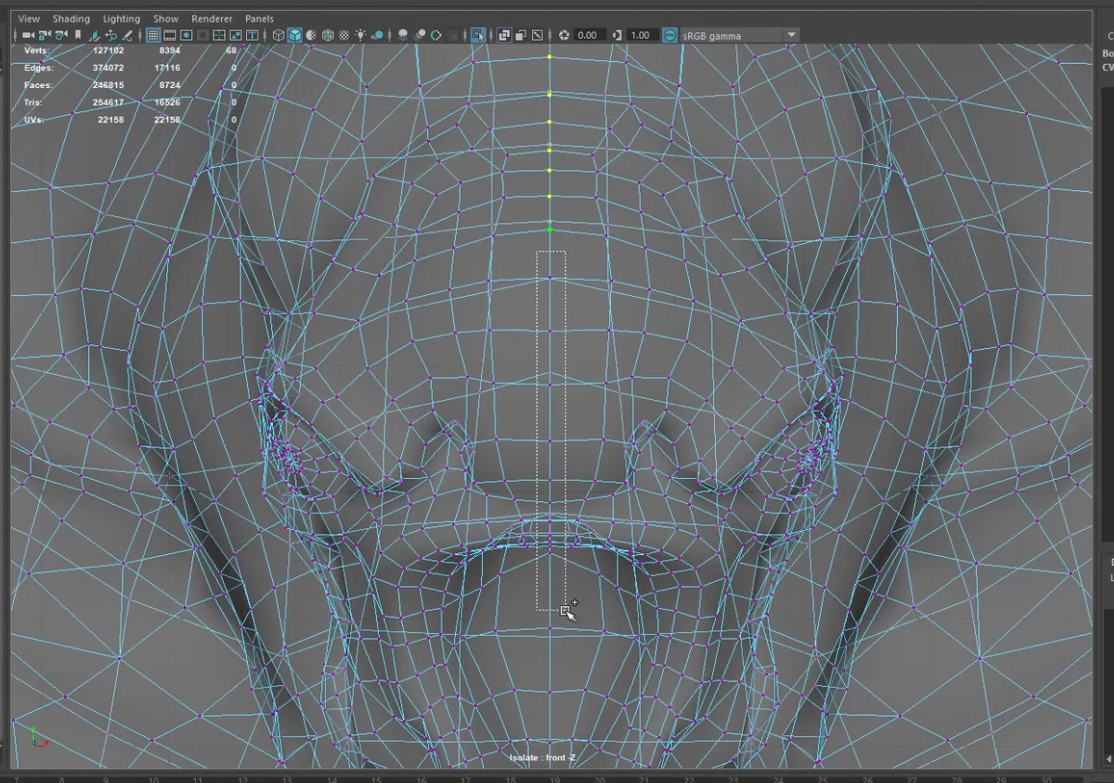Click the Use All Lights bulb icon
Viewport: 1114px width, 783px height.
tap(361, 35)
